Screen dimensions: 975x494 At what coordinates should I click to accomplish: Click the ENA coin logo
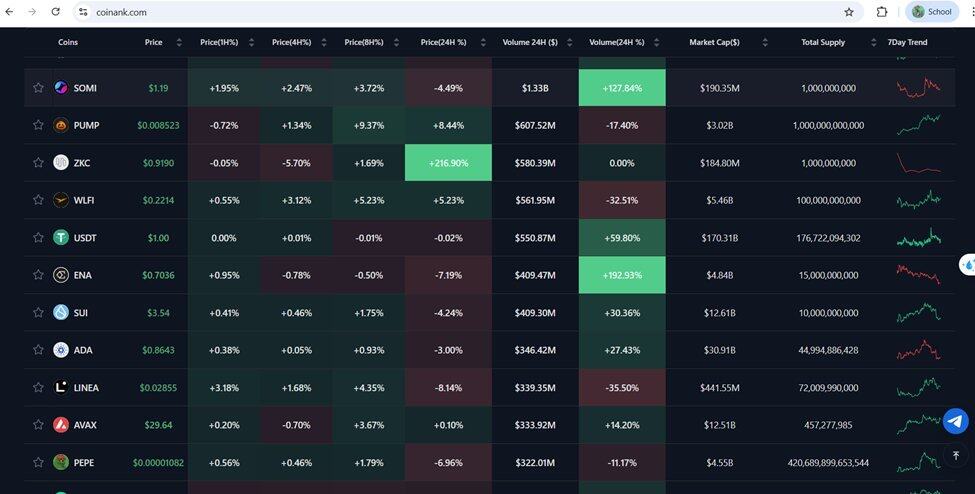pos(61,274)
